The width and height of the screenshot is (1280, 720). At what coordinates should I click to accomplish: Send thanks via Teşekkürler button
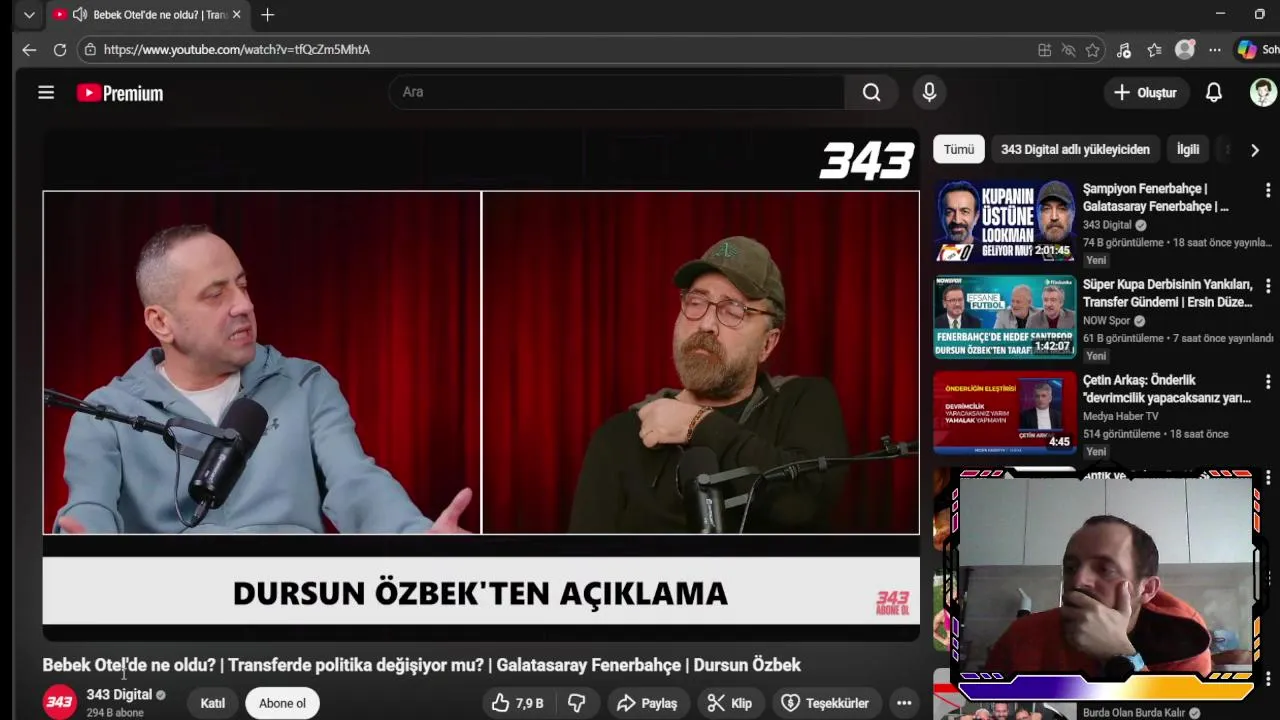point(826,703)
